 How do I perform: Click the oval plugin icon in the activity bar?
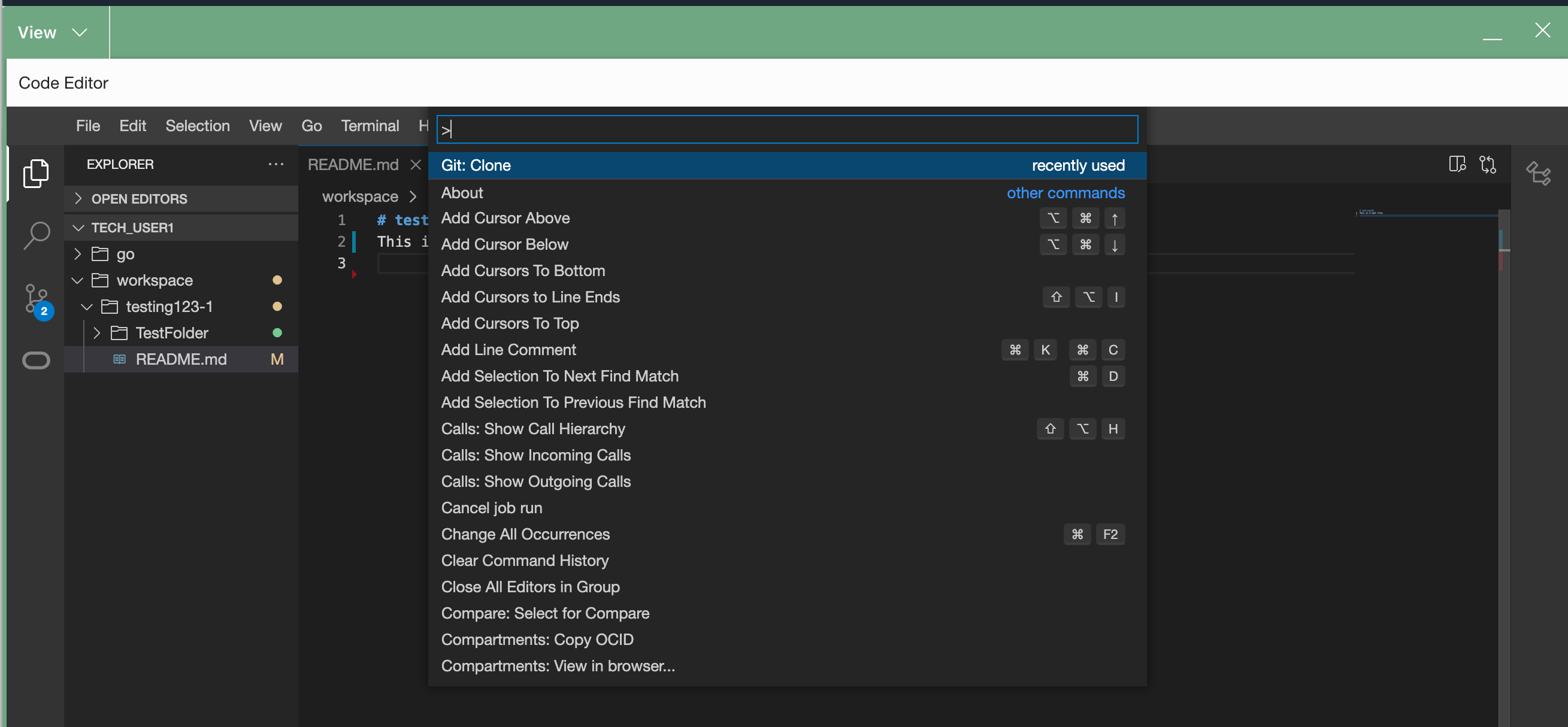click(x=37, y=360)
